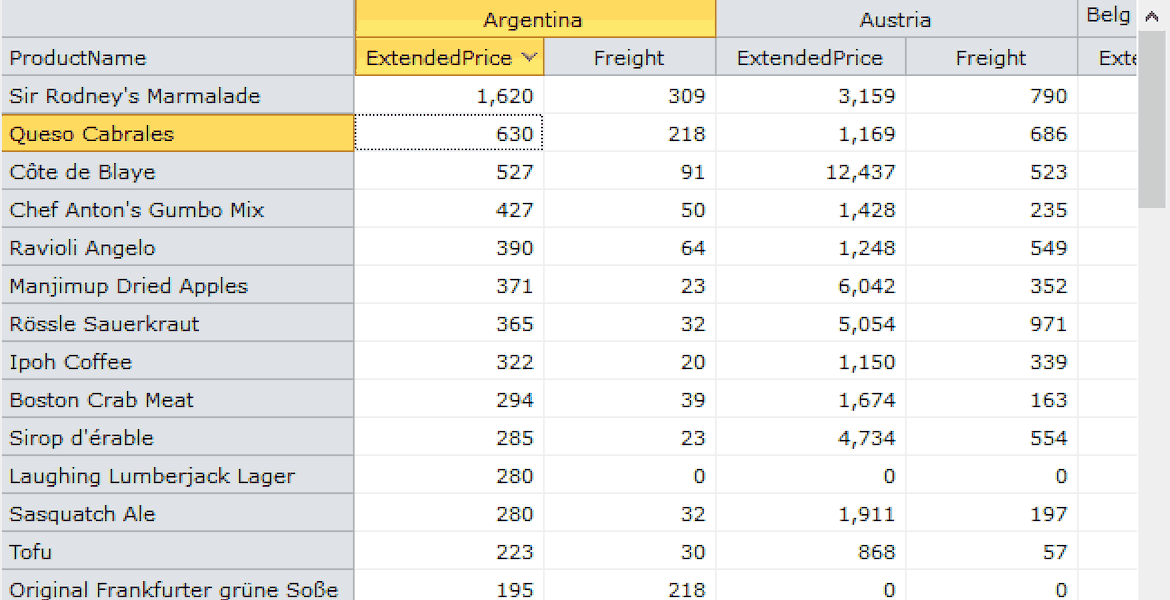Click the Argentina Freight column header

[630, 57]
